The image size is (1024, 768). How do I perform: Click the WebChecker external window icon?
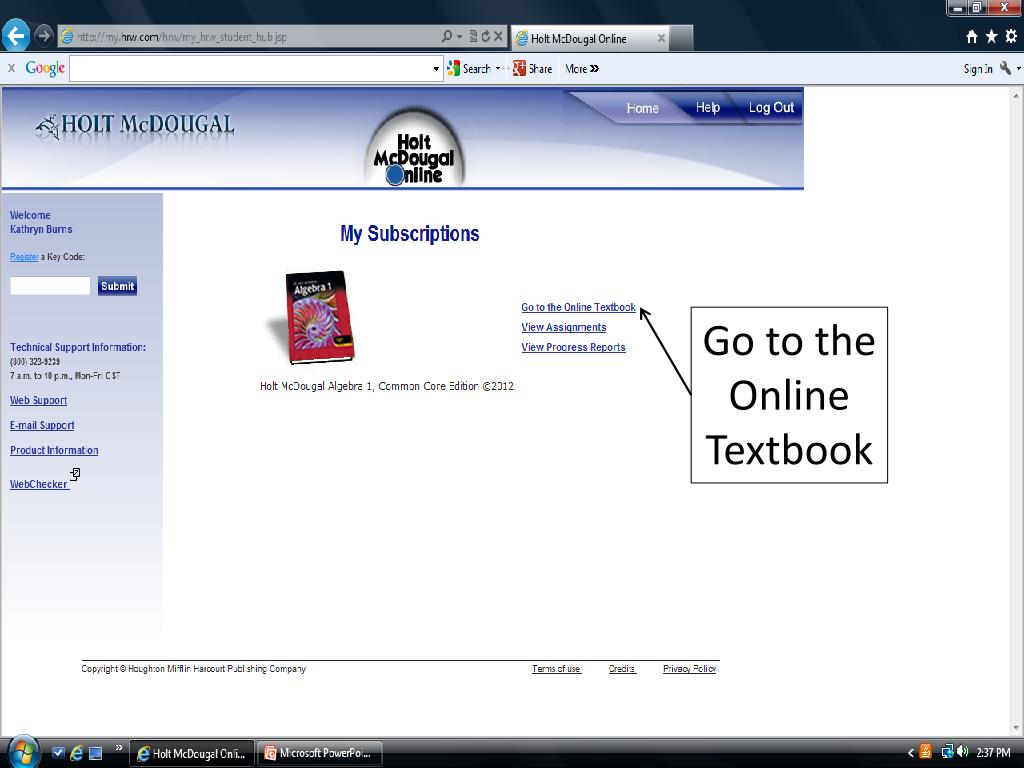(x=75, y=474)
